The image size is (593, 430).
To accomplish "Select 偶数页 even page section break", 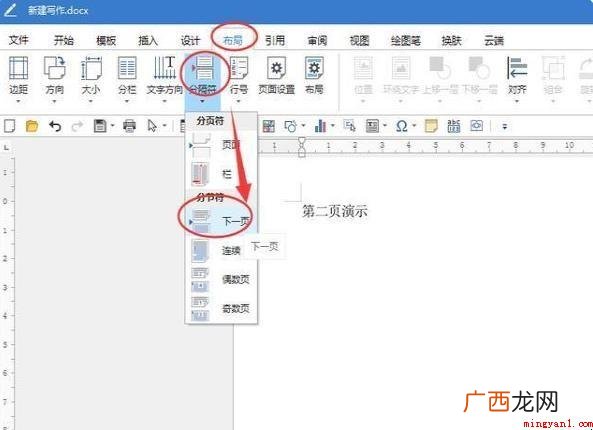I will [221, 280].
